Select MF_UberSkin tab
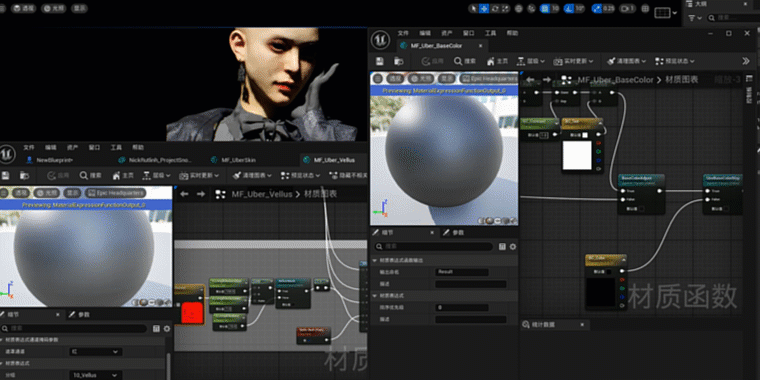The width and height of the screenshot is (760, 380). 234,159
